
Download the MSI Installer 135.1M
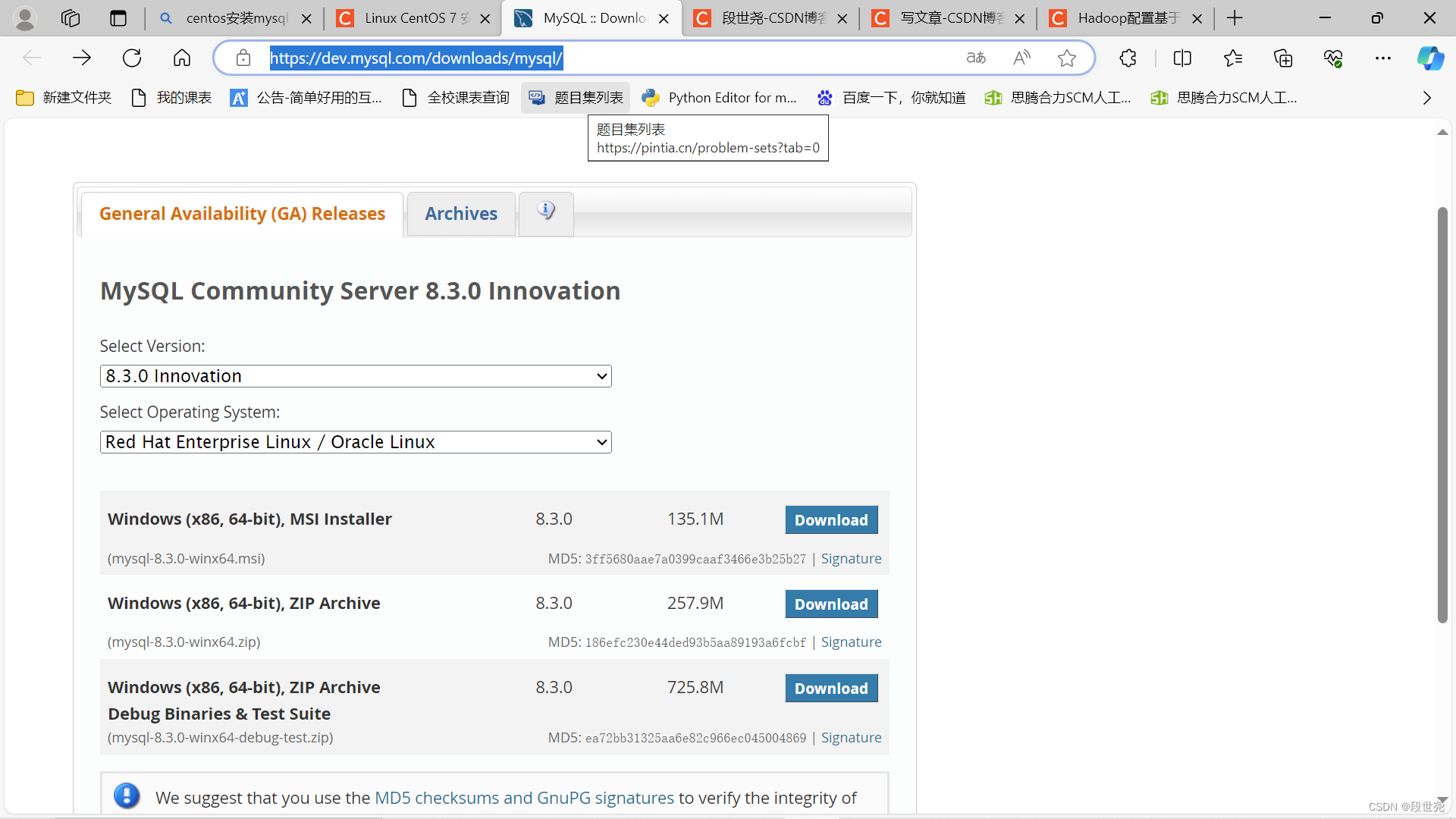point(831,520)
